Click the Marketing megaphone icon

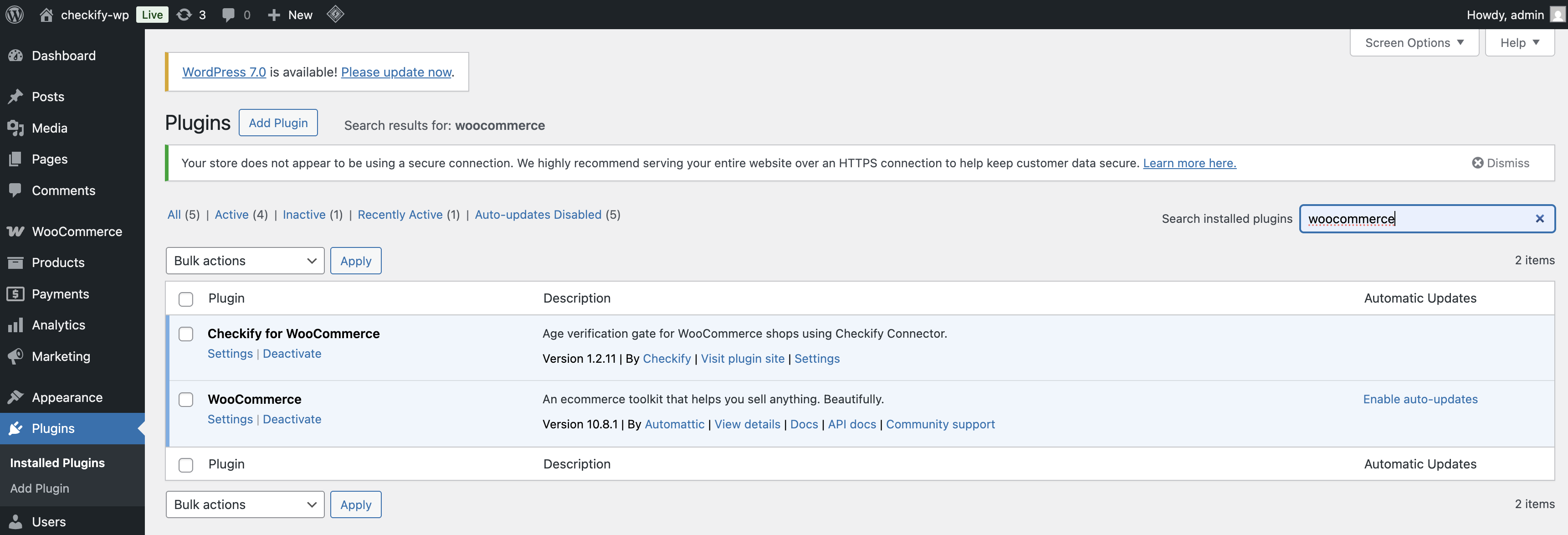pyautogui.click(x=16, y=356)
